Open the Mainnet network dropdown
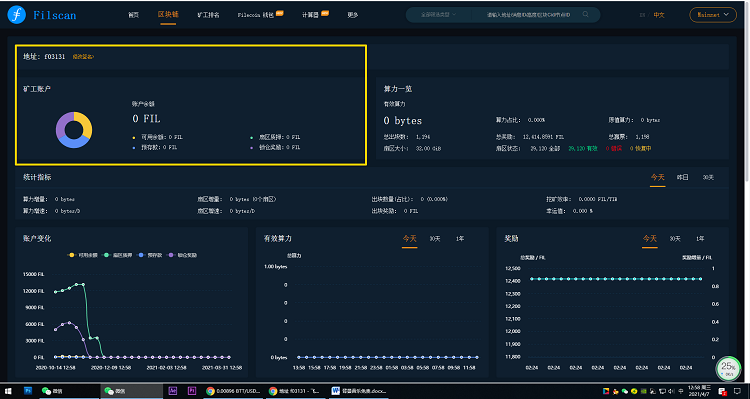This screenshot has width=750, height=399. tap(713, 15)
